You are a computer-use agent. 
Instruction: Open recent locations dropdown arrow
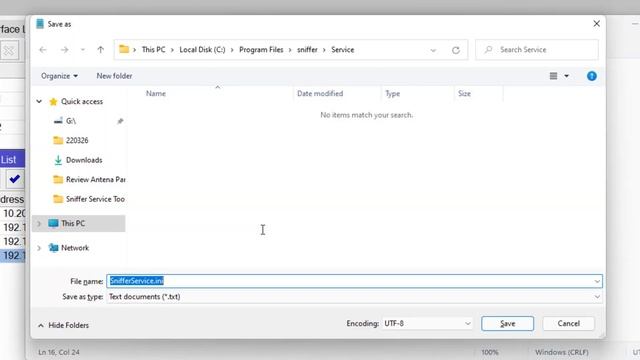click(x=82, y=50)
